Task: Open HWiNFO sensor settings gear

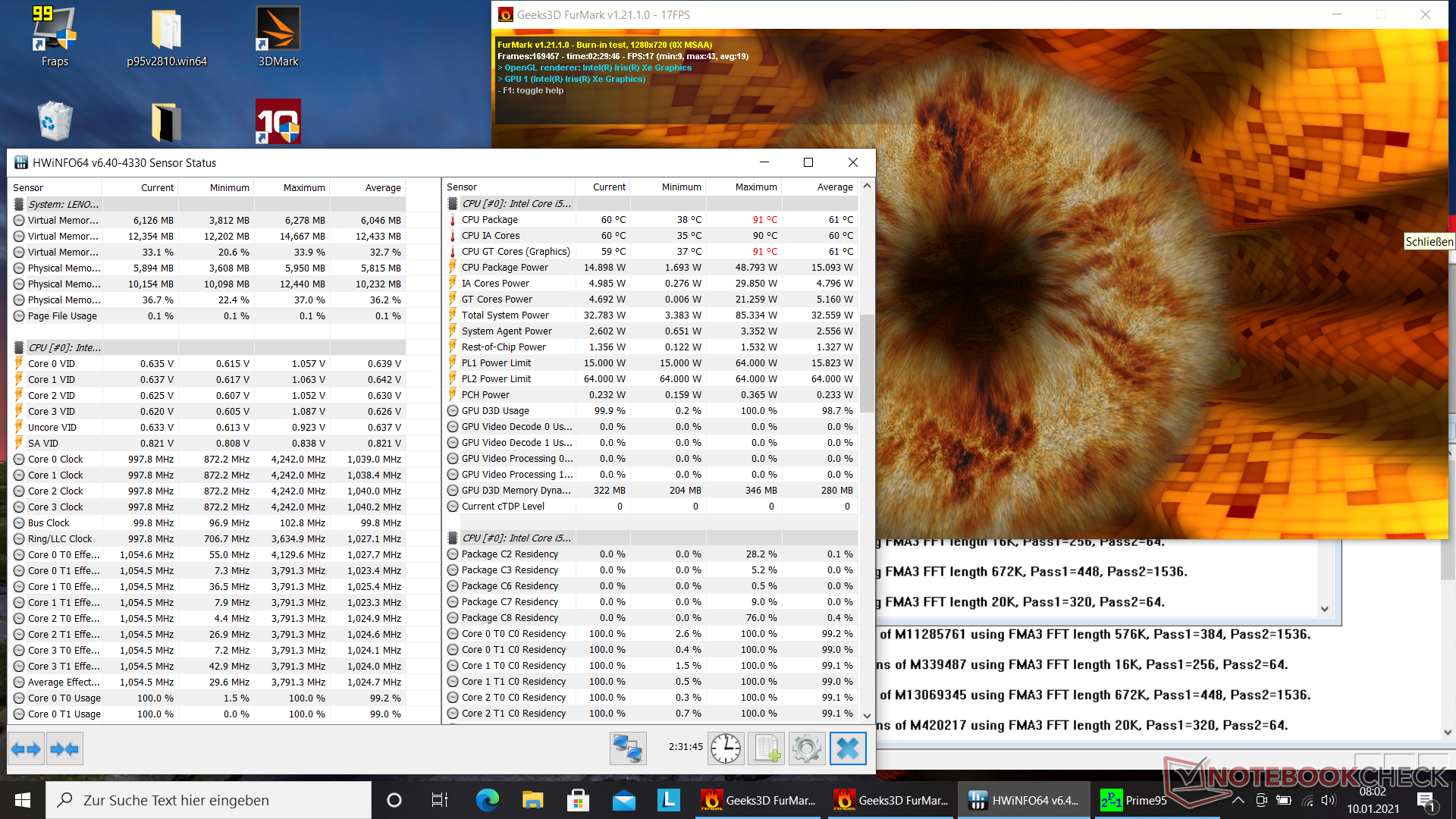Action: [x=806, y=748]
